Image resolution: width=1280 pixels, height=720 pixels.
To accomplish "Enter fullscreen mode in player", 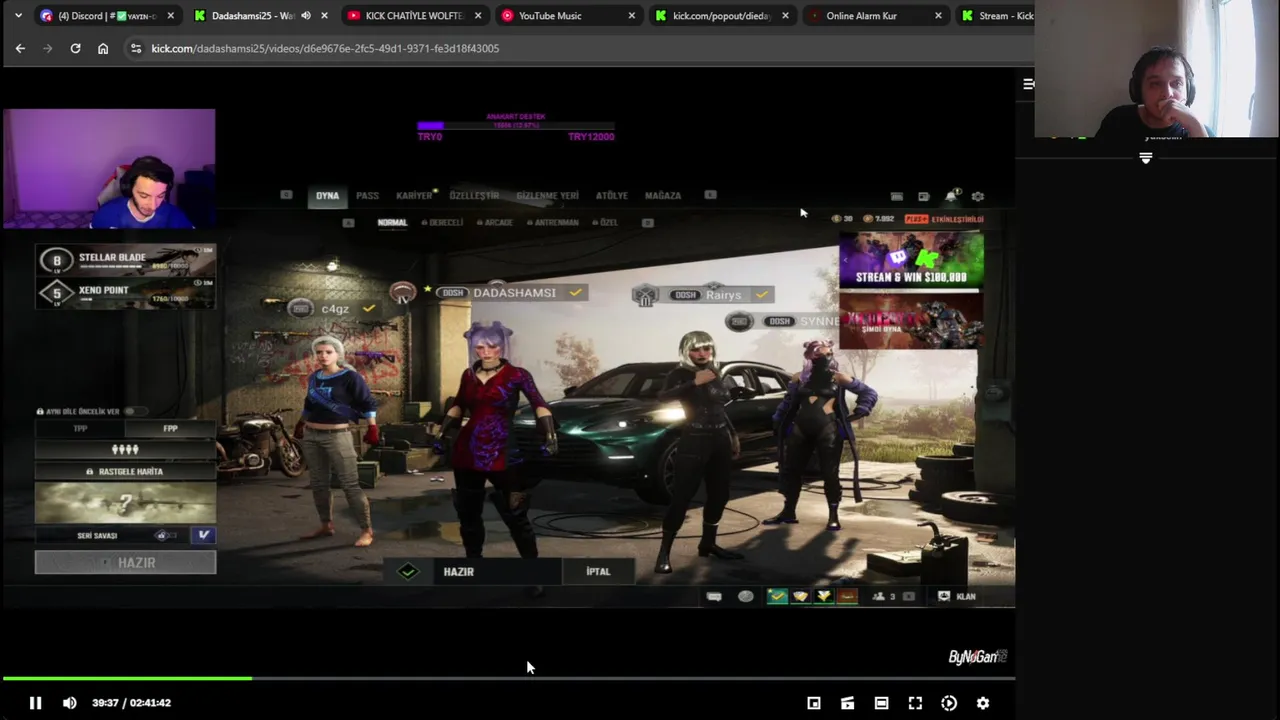I will [915, 703].
